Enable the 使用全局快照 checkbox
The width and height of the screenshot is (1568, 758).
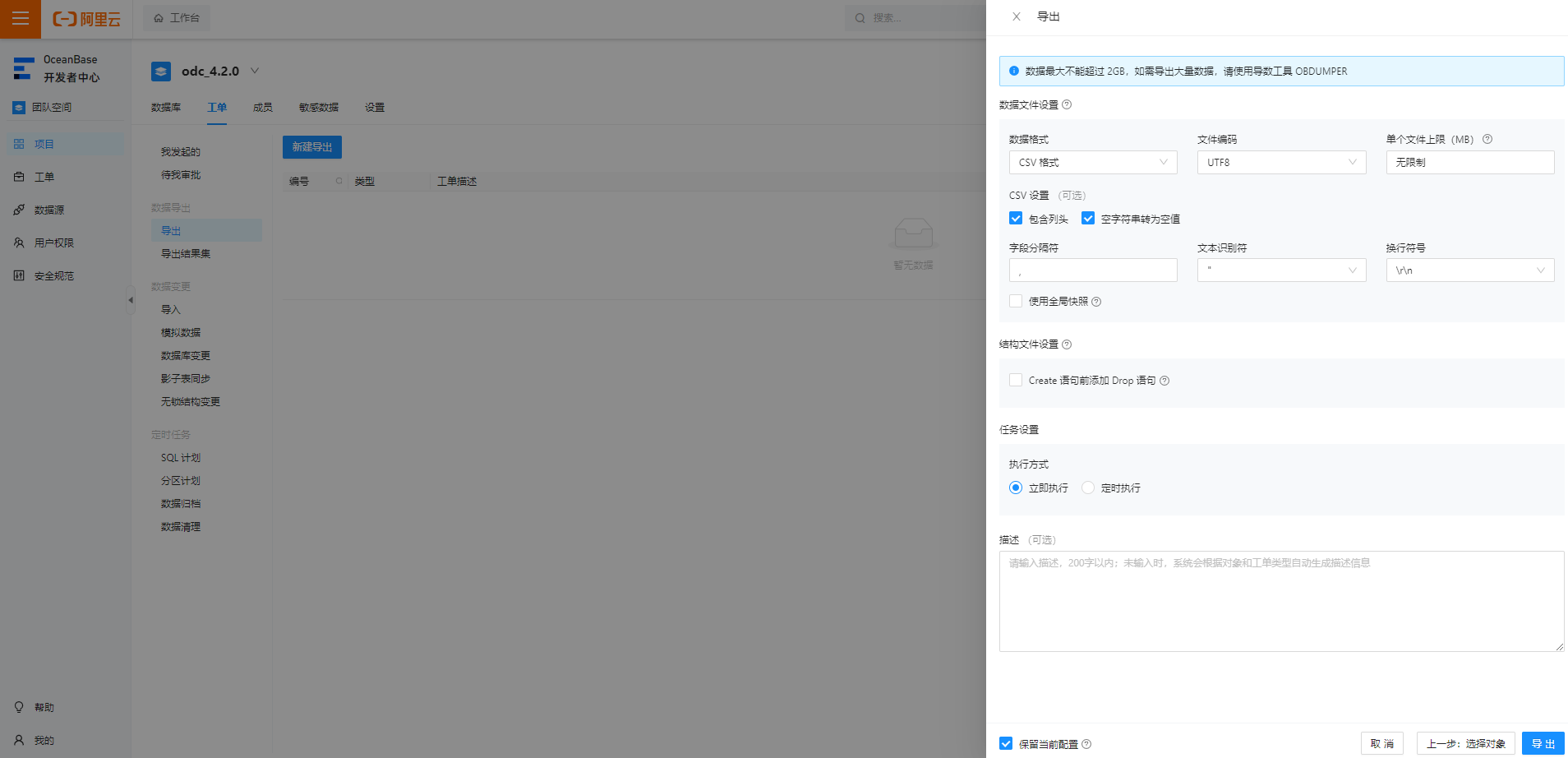(x=1016, y=301)
